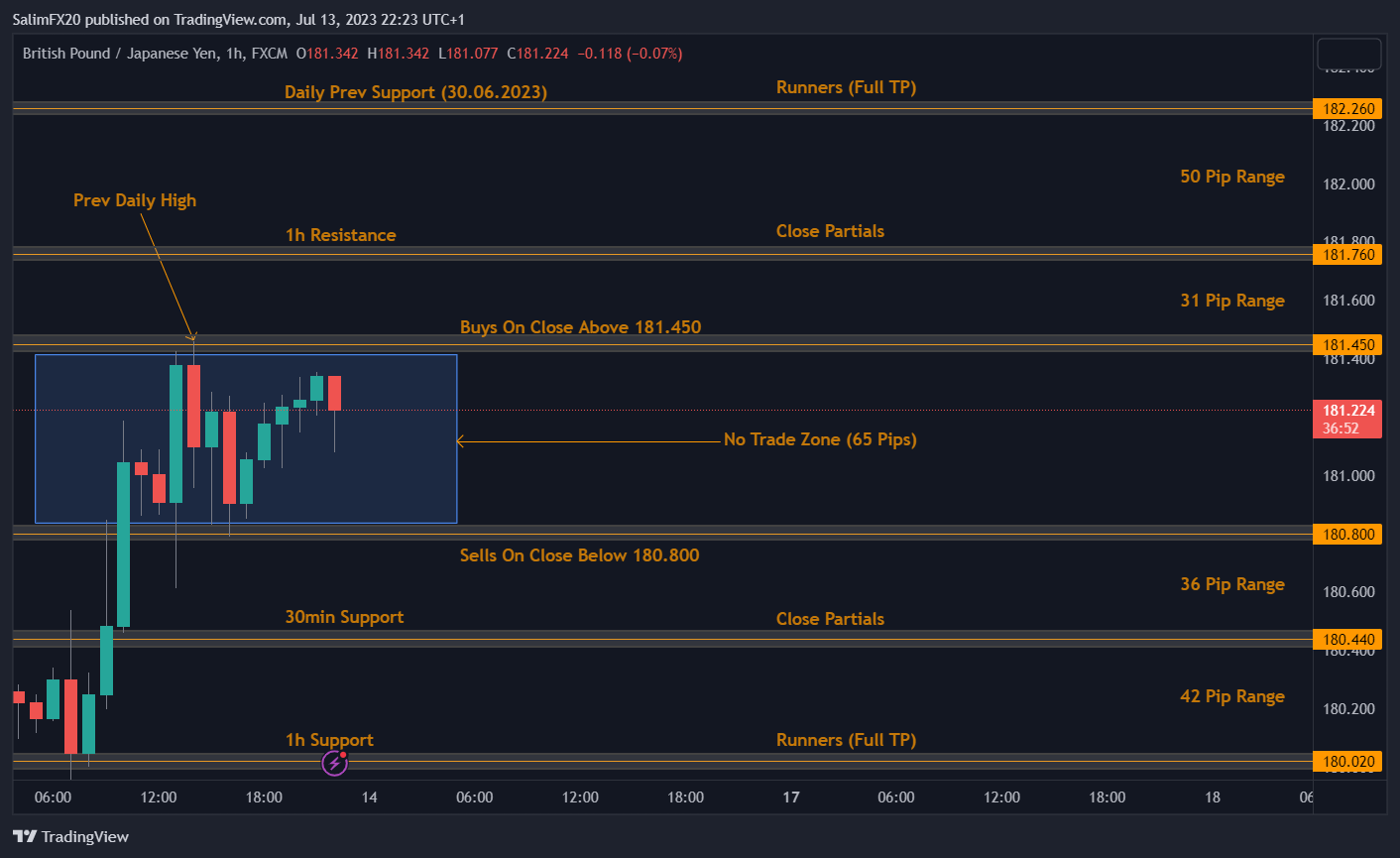This screenshot has width=1400, height=858.
Task: Open the purple lightning alert marker on 1h Support
Action: (x=334, y=762)
